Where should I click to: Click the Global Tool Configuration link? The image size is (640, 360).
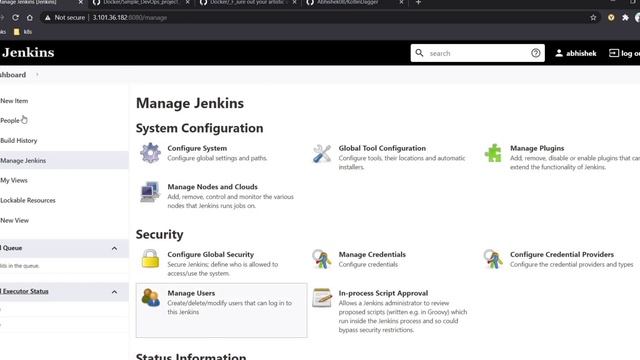(x=382, y=148)
